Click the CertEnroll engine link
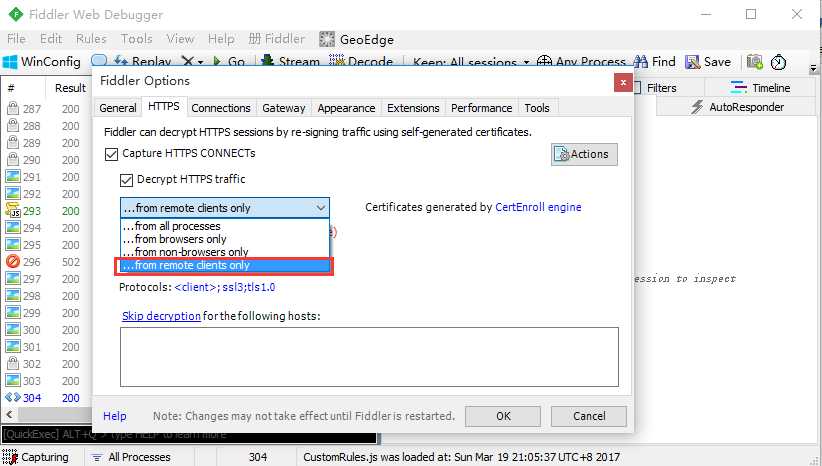Screen dimensions: 822x466 (x=538, y=207)
